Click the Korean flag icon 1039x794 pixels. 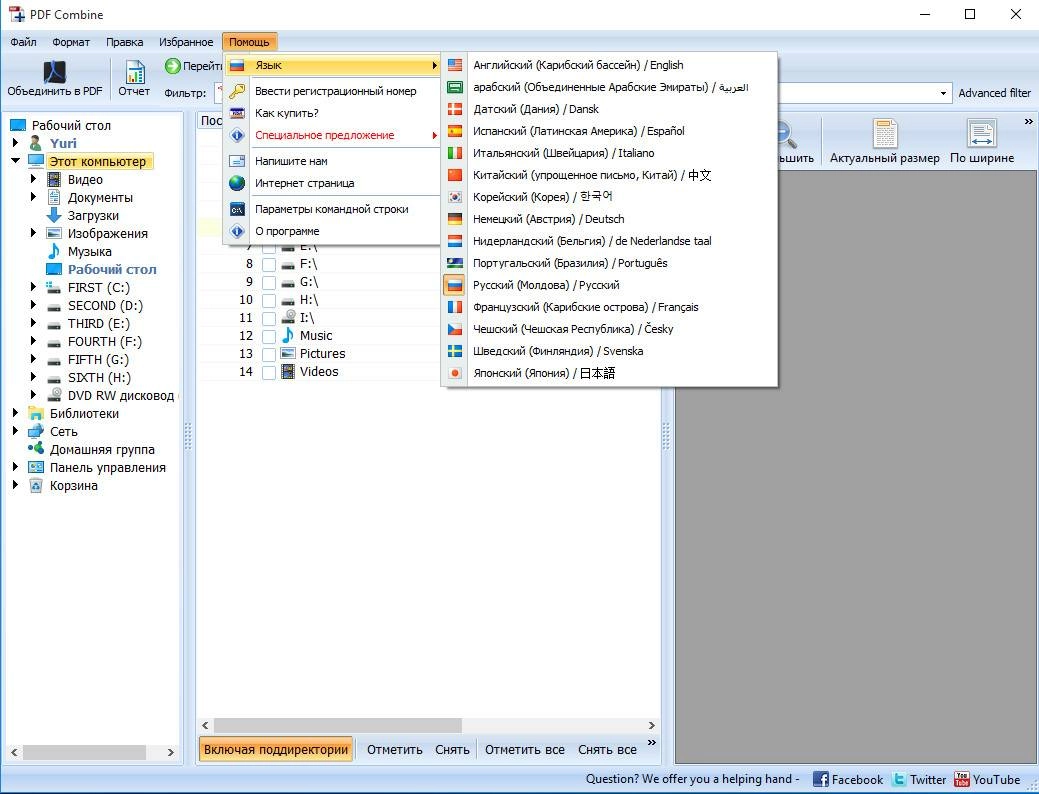[x=455, y=197]
